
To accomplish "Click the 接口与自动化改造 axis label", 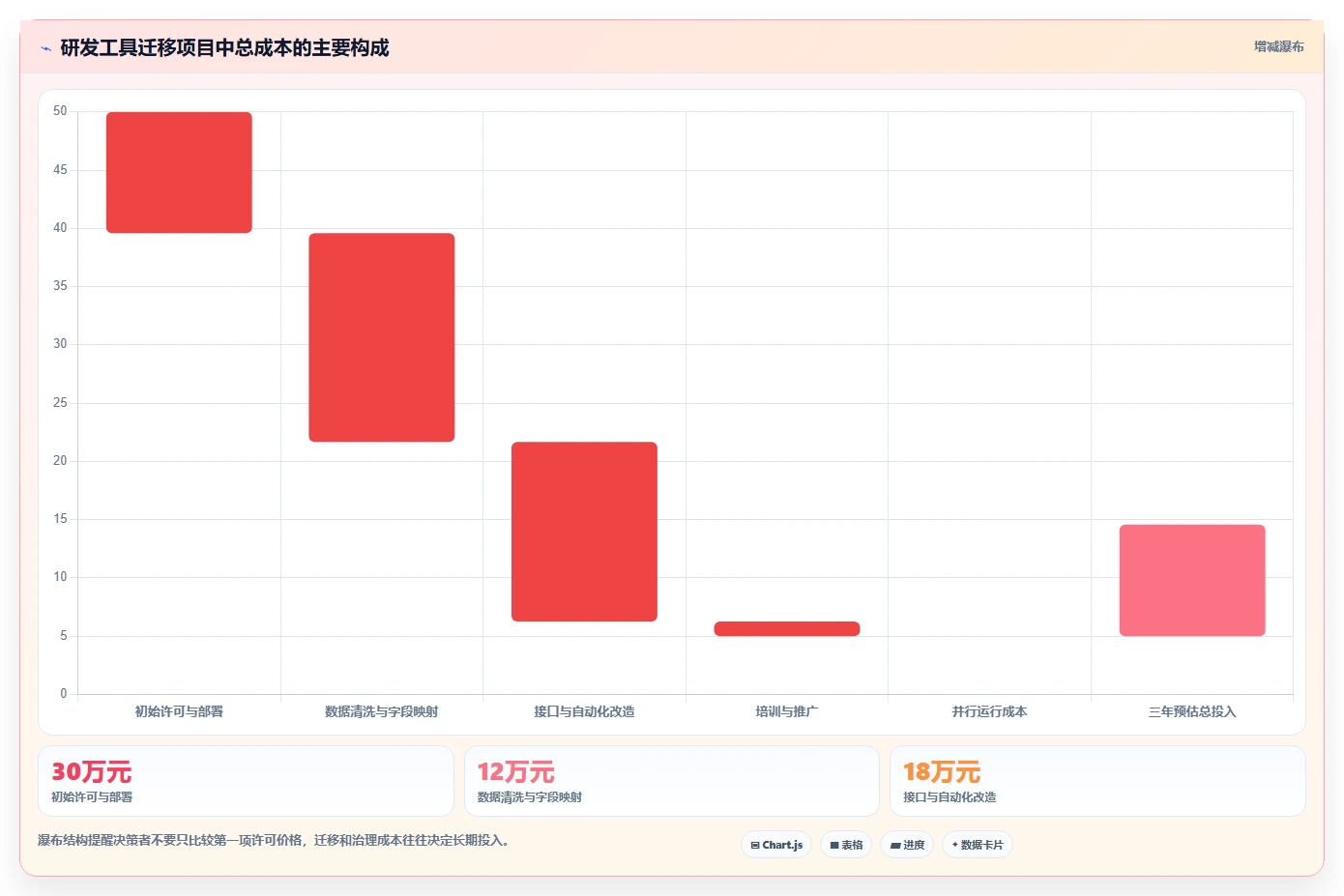I will point(584,711).
